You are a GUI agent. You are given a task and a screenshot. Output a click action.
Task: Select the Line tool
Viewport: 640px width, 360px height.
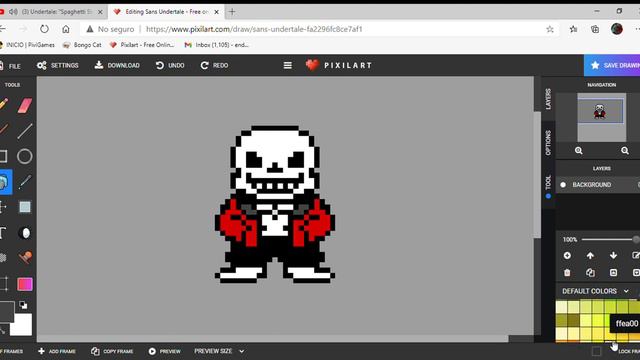tap(25, 131)
